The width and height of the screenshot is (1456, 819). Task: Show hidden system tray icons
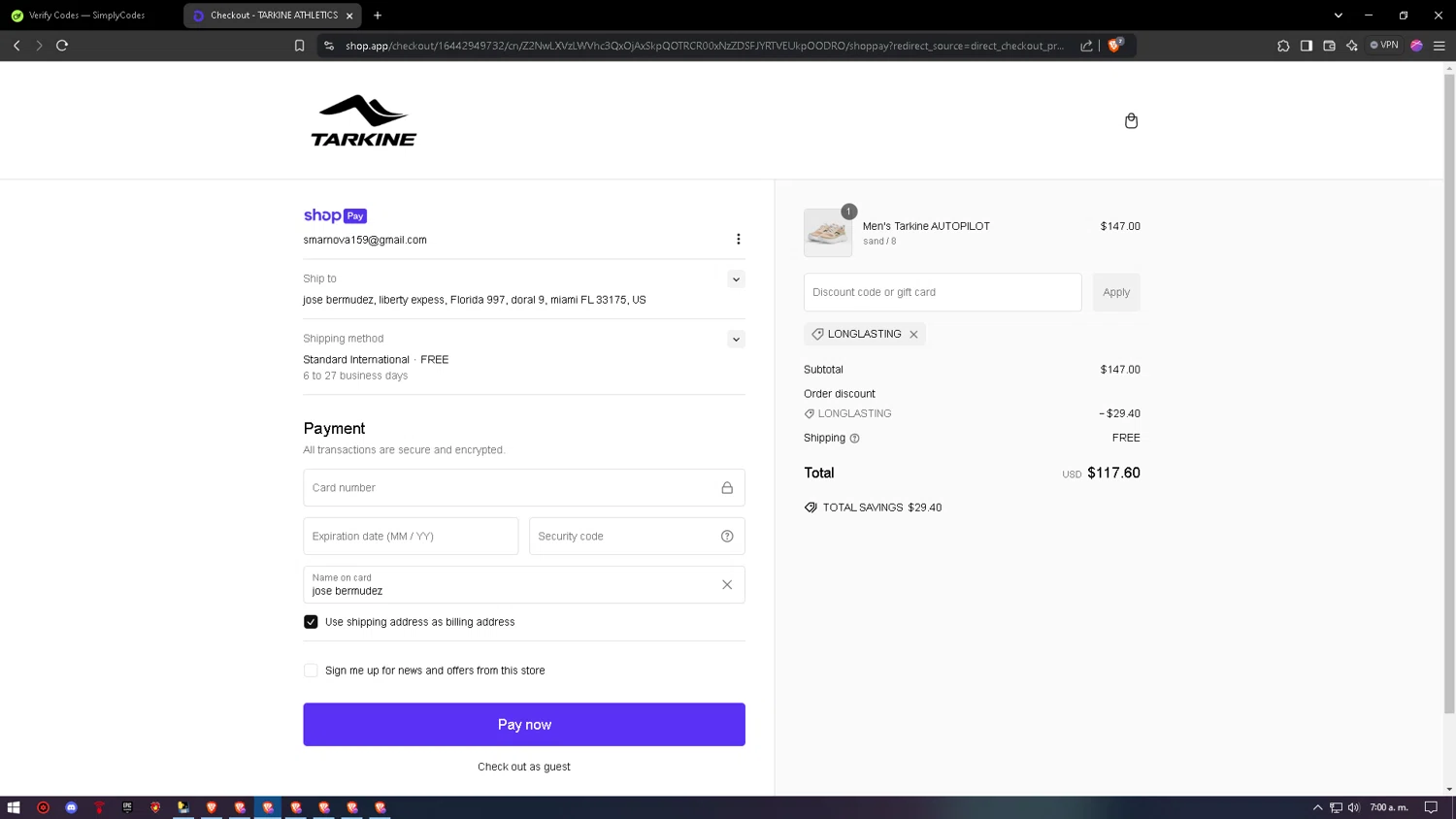(1317, 807)
